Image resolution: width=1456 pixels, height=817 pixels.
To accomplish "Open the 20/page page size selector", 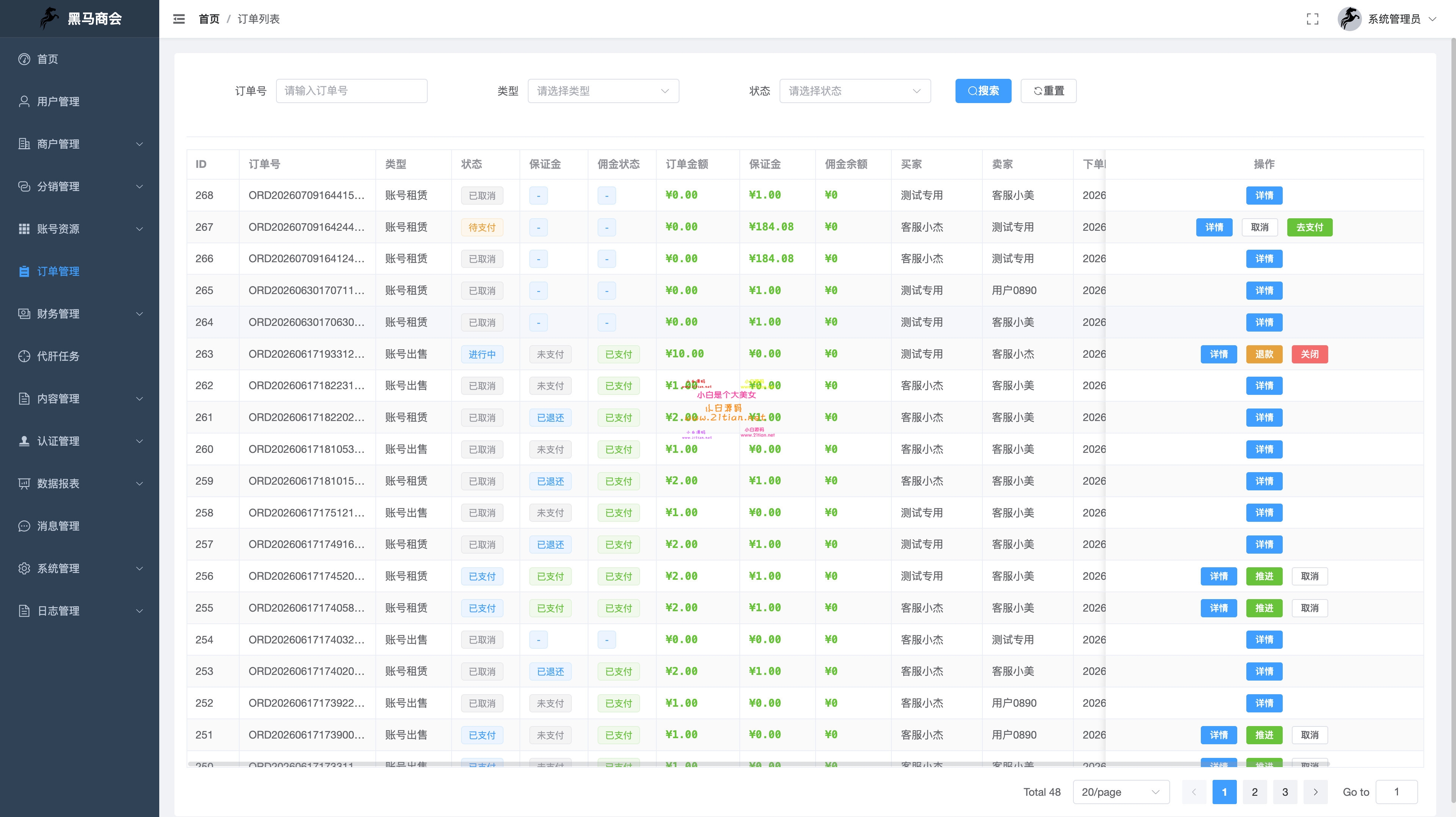I will [1121, 792].
